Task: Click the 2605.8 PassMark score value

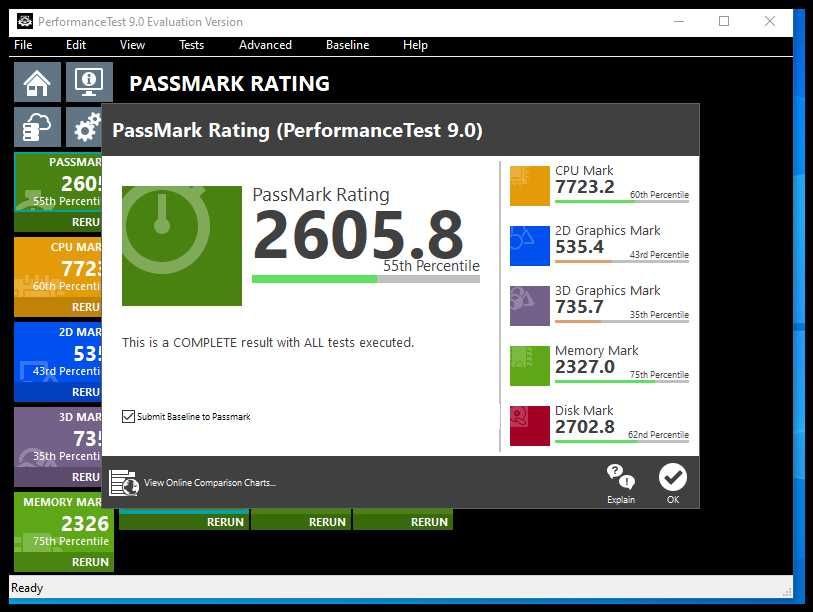Action: pos(358,234)
